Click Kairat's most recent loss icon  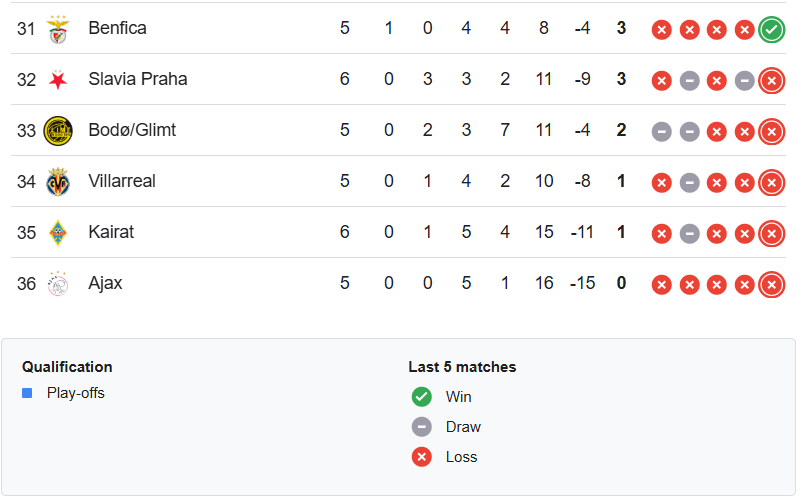tap(771, 233)
